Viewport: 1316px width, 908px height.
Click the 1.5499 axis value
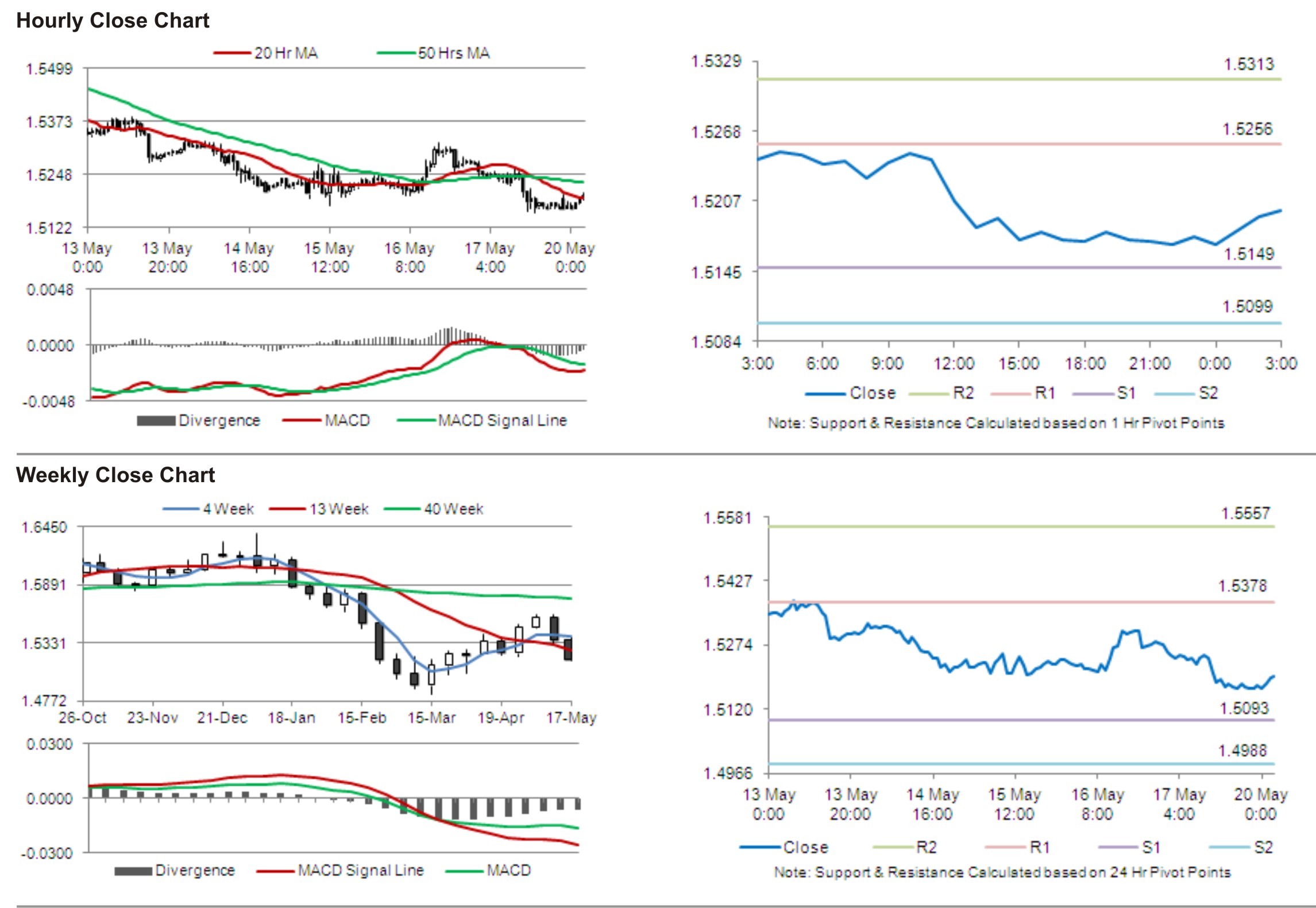click(x=49, y=70)
